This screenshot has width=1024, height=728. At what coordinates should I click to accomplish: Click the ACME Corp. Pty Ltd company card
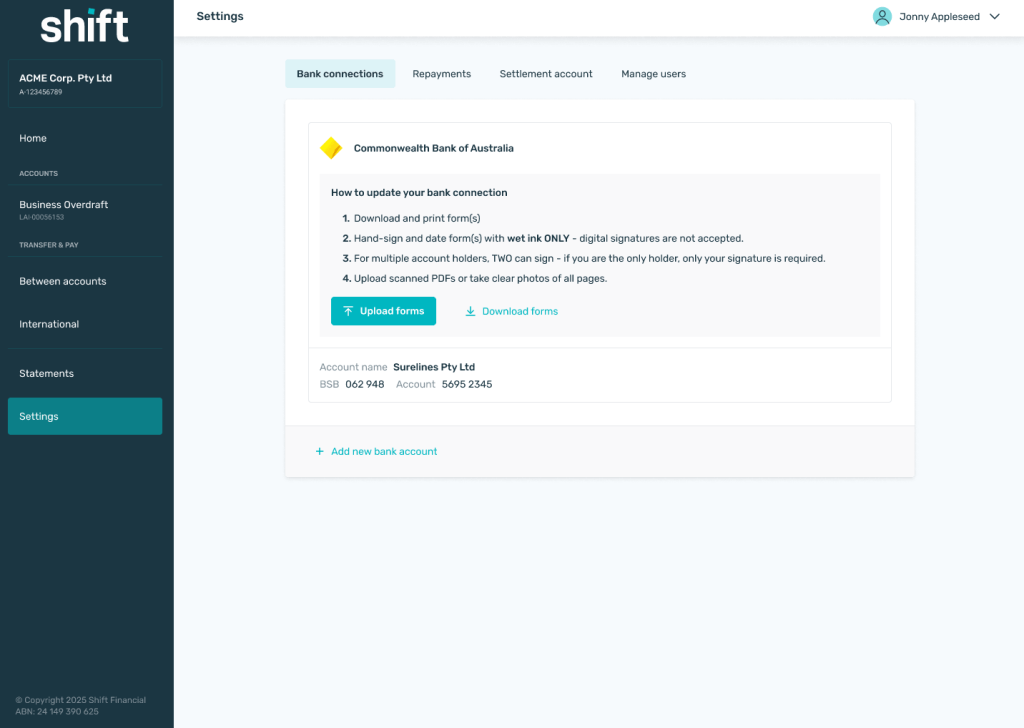pyautogui.click(x=85, y=84)
